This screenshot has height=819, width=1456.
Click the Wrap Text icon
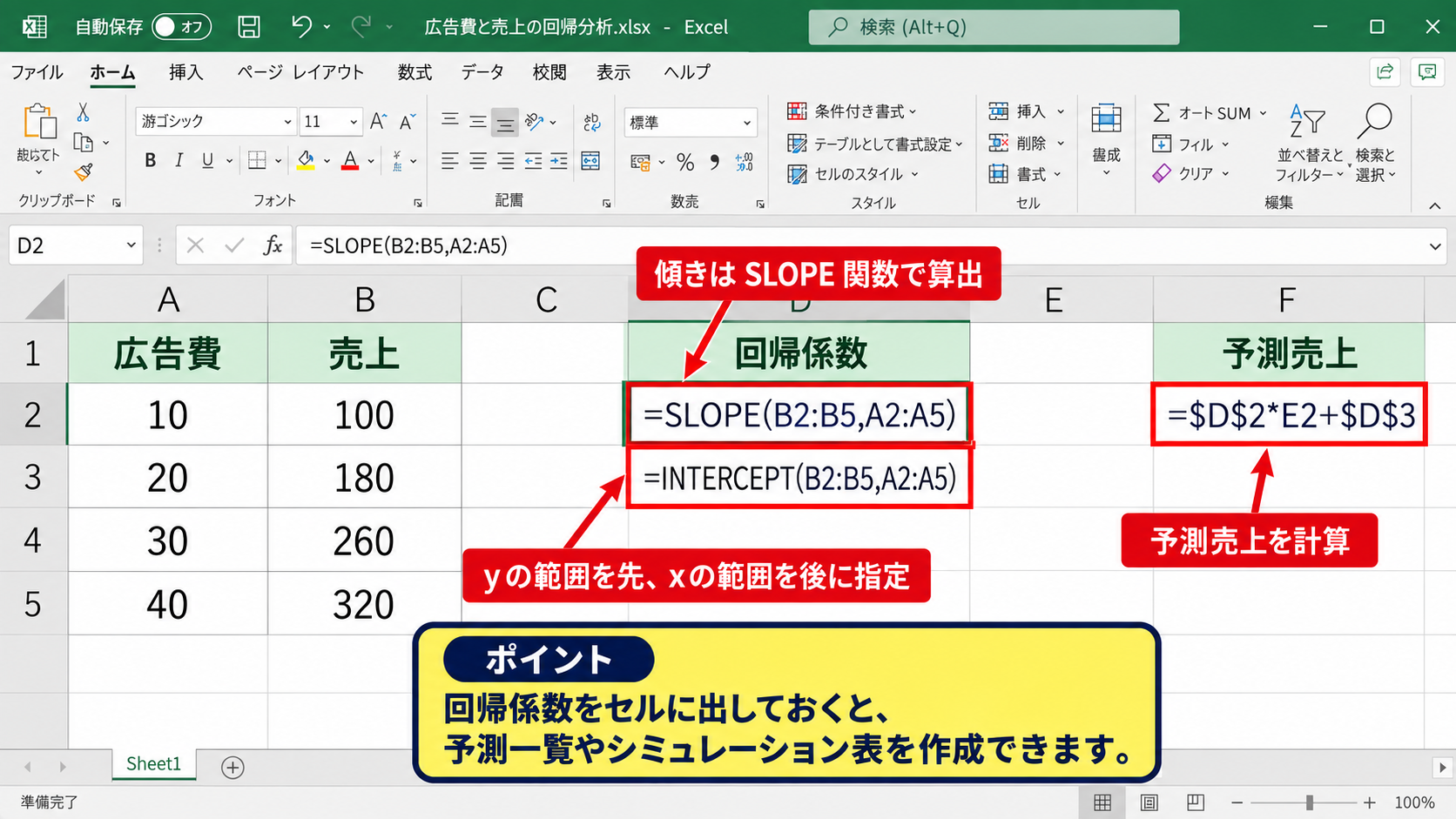coord(592,122)
